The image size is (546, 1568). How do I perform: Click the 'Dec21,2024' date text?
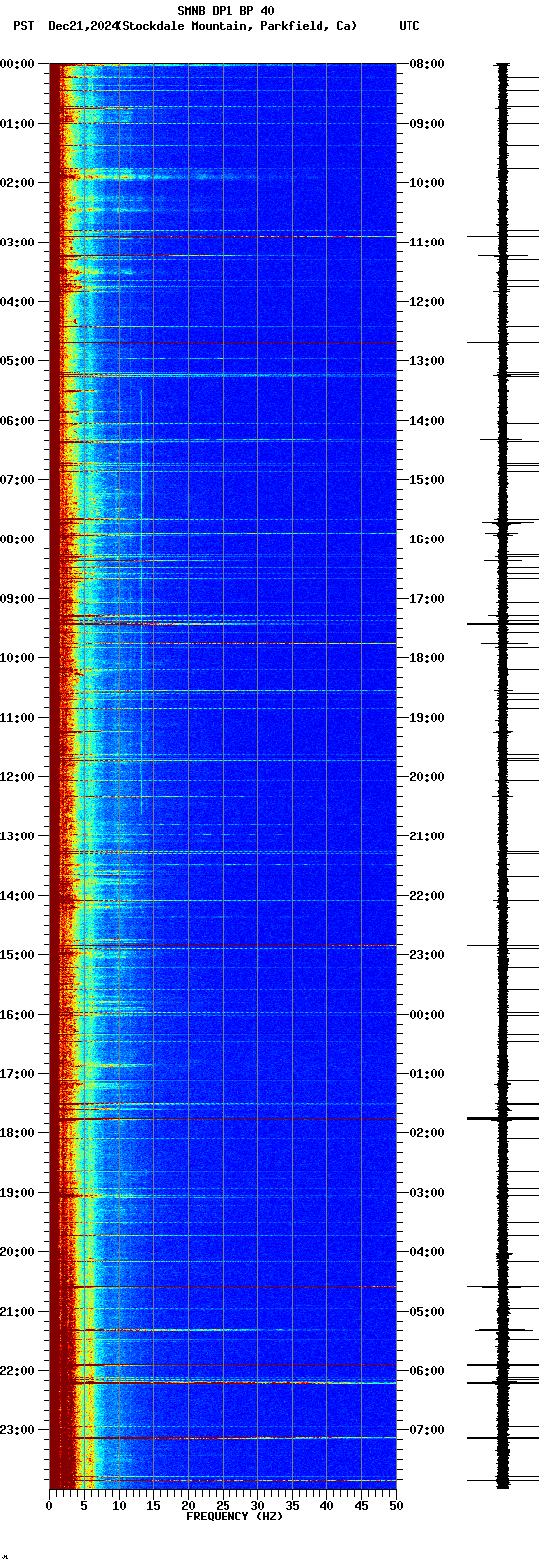tap(82, 26)
